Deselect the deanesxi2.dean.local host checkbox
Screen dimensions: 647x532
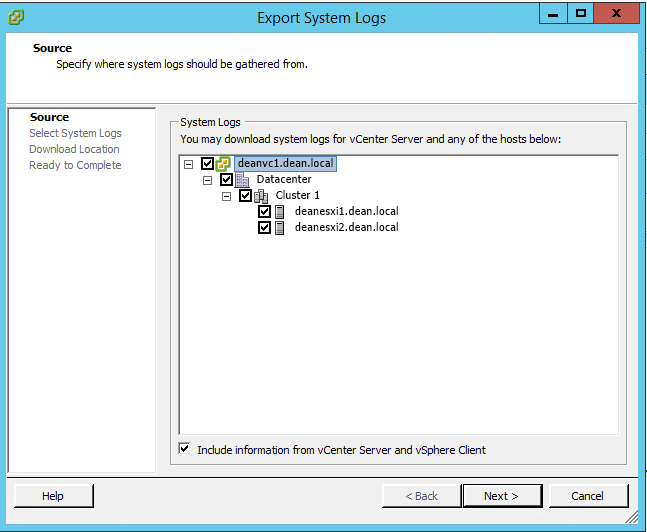[x=264, y=228]
